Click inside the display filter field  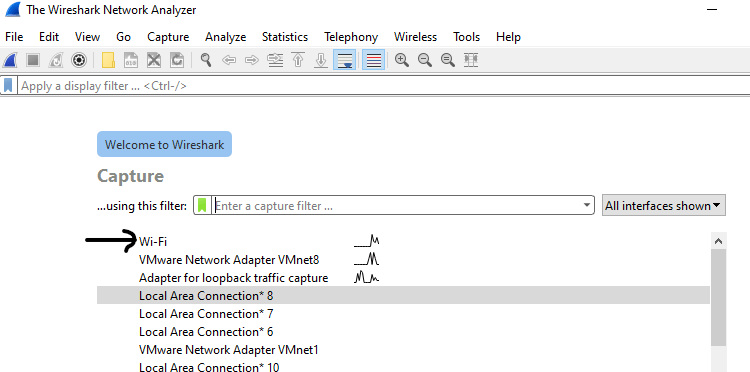pyautogui.click(x=384, y=86)
